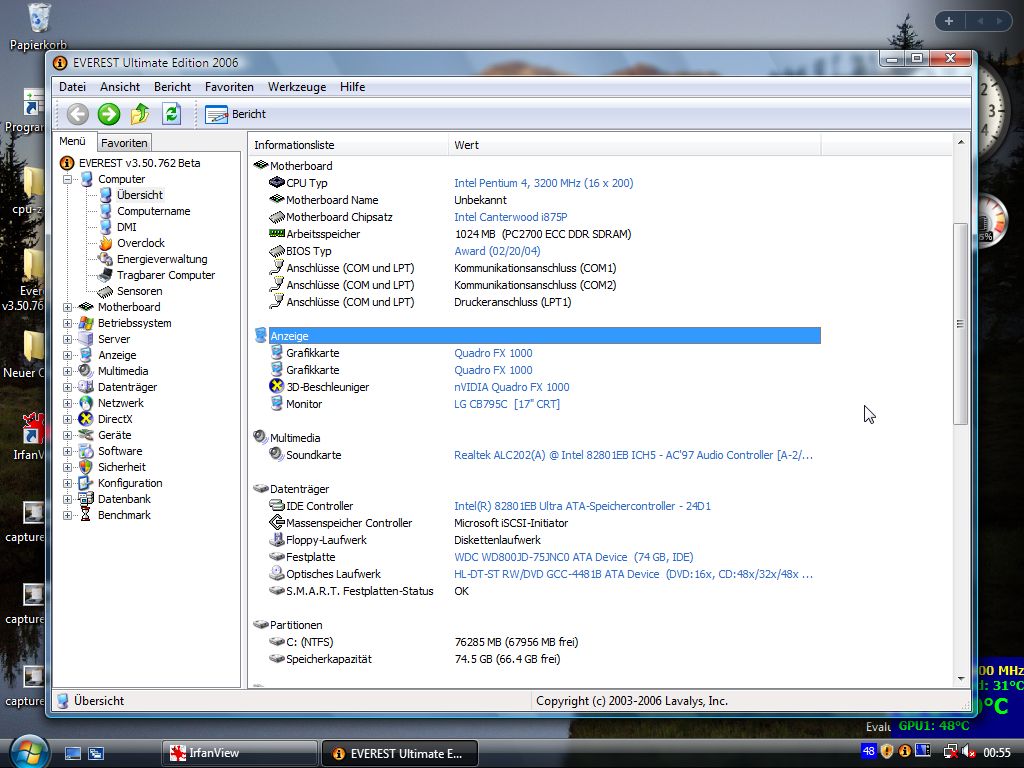Go back with the grey Back arrow
Viewport: 1024px width, 768px height.
click(78, 114)
